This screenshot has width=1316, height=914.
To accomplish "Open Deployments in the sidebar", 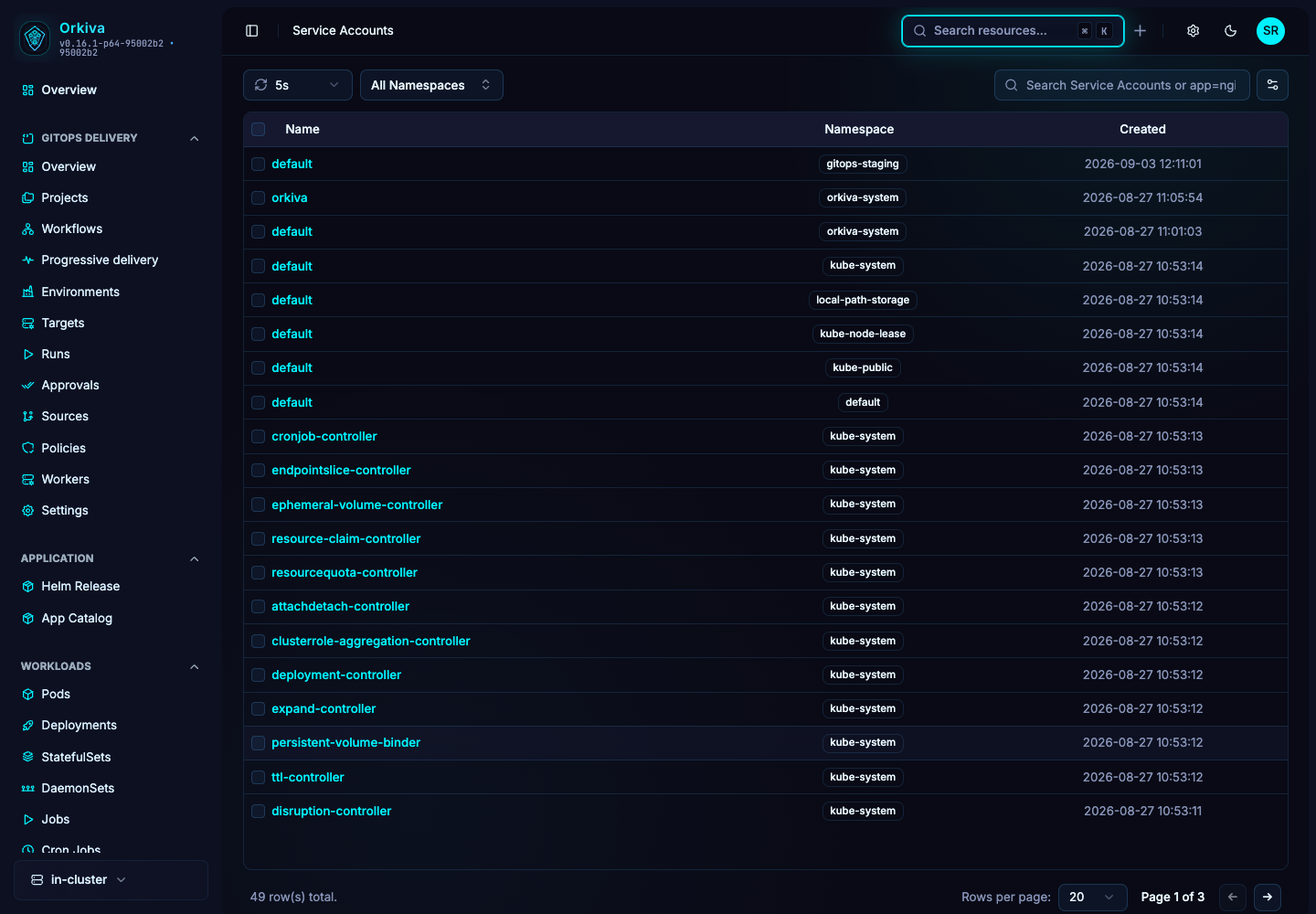I will click(x=79, y=725).
